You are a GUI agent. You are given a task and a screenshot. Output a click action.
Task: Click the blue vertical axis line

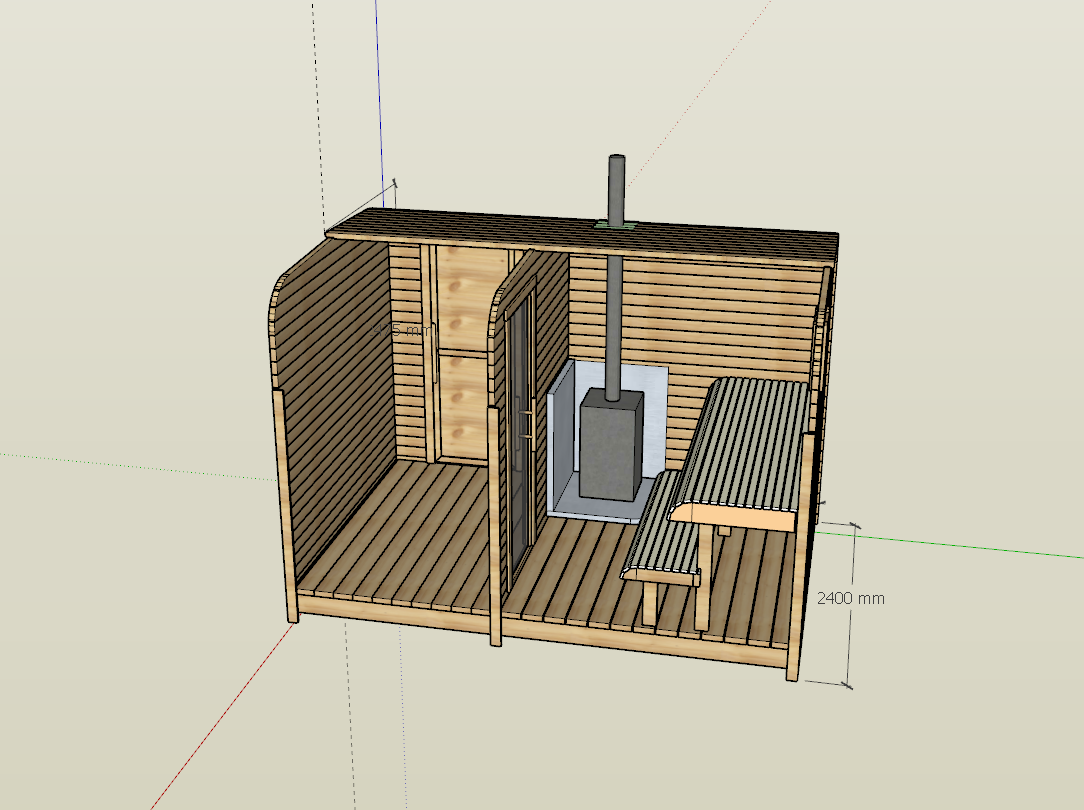[x=381, y=90]
